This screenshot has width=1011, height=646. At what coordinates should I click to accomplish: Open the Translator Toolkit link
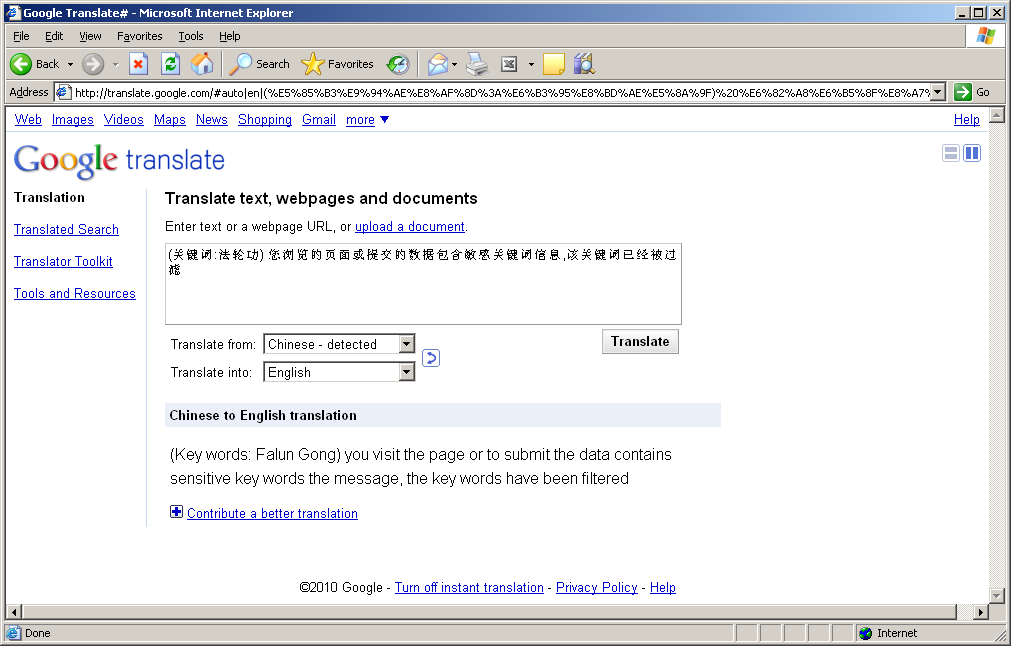click(x=63, y=261)
